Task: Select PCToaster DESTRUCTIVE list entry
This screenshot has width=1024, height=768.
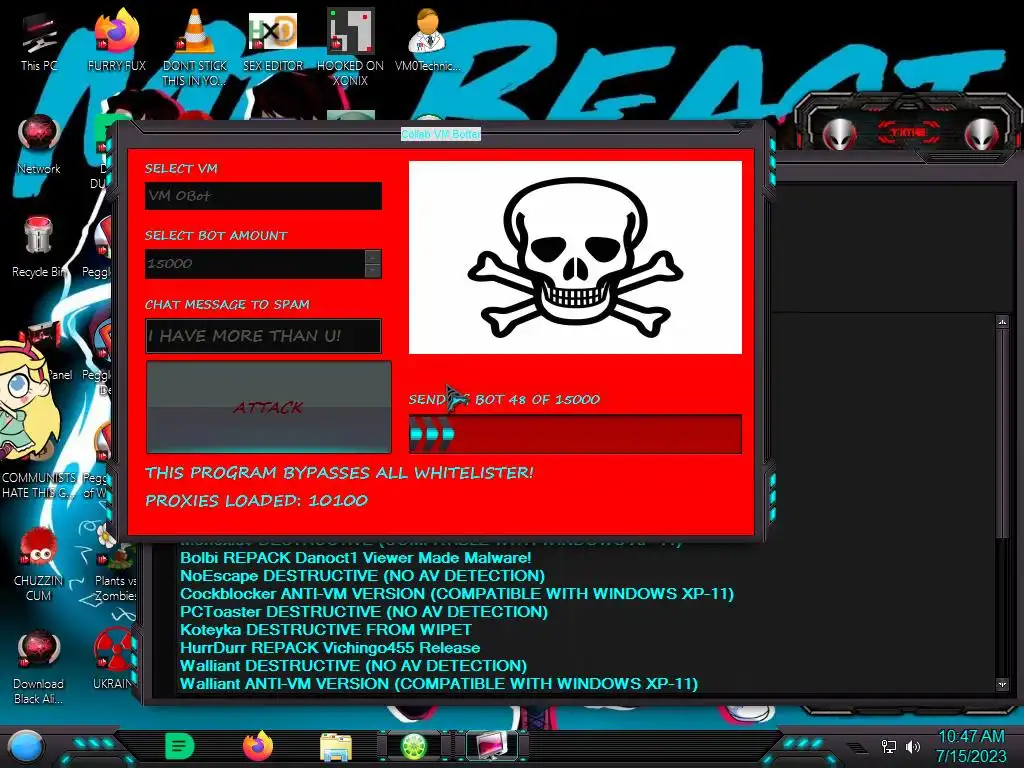Action: (364, 612)
